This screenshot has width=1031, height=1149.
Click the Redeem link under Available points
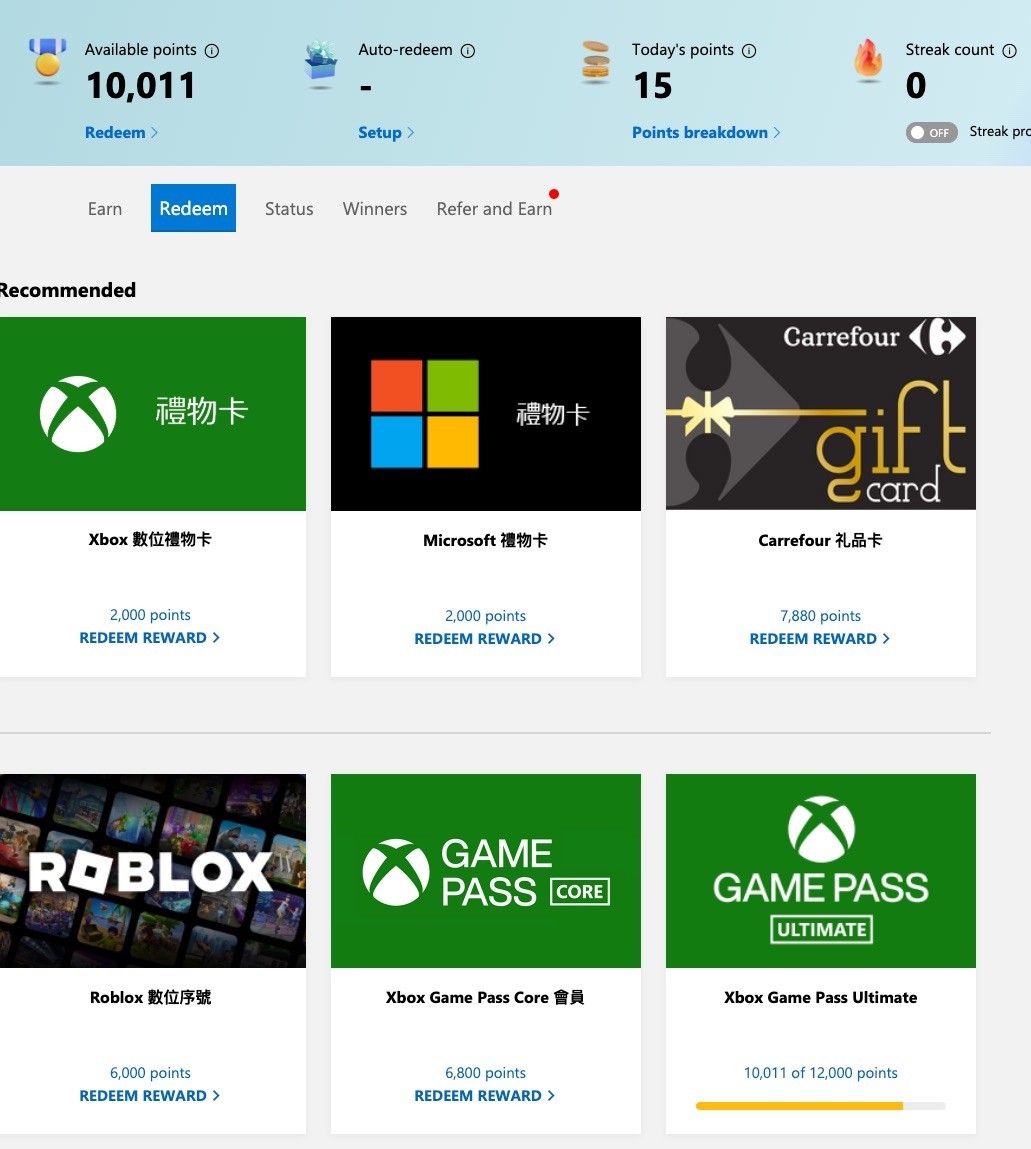coord(122,133)
